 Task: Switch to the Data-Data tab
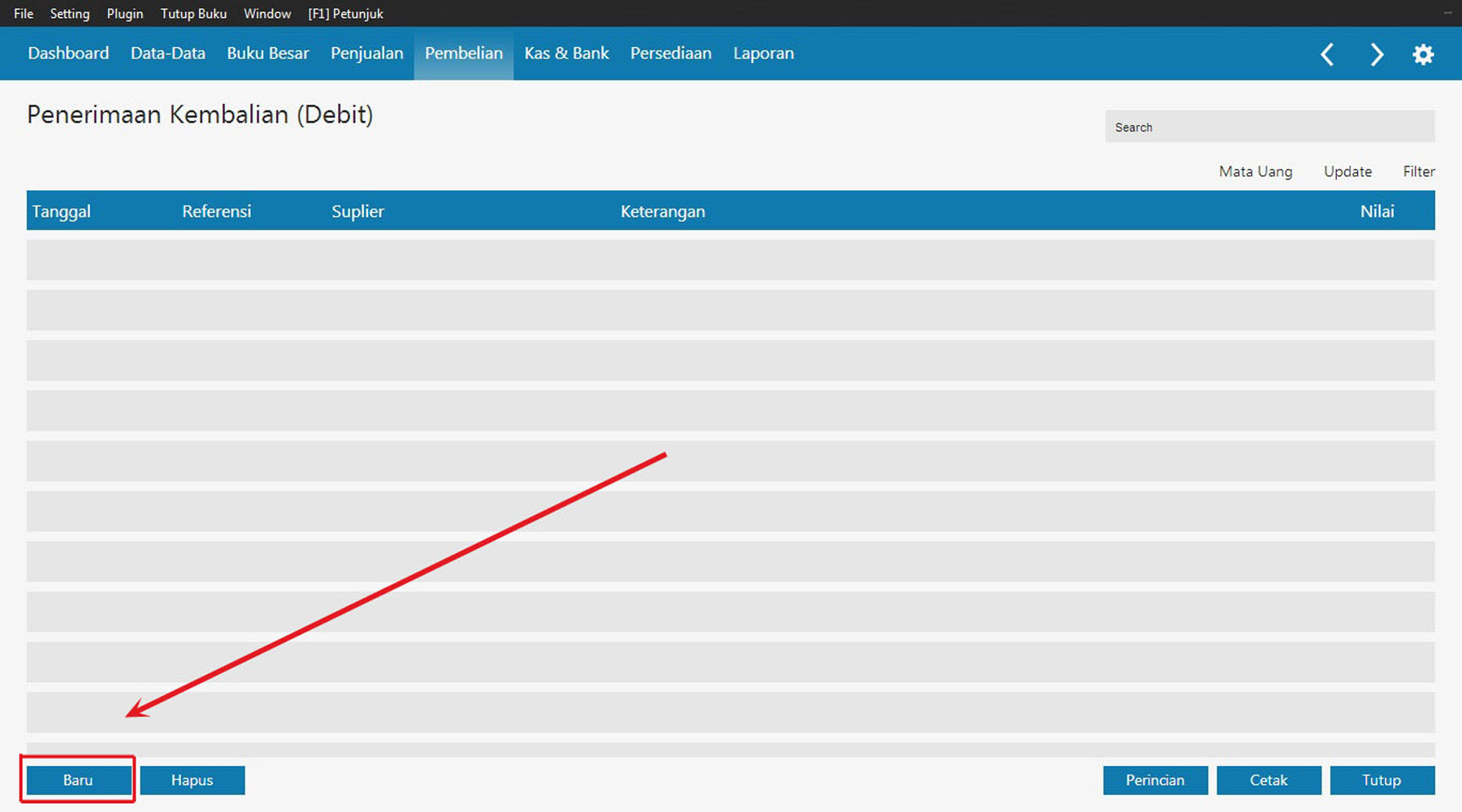click(168, 54)
